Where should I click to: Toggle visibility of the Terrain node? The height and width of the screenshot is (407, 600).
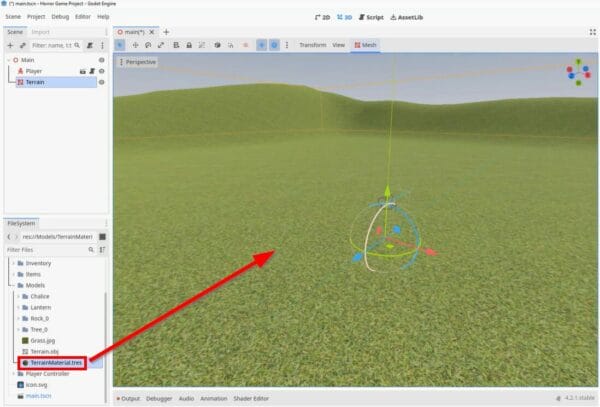101,83
